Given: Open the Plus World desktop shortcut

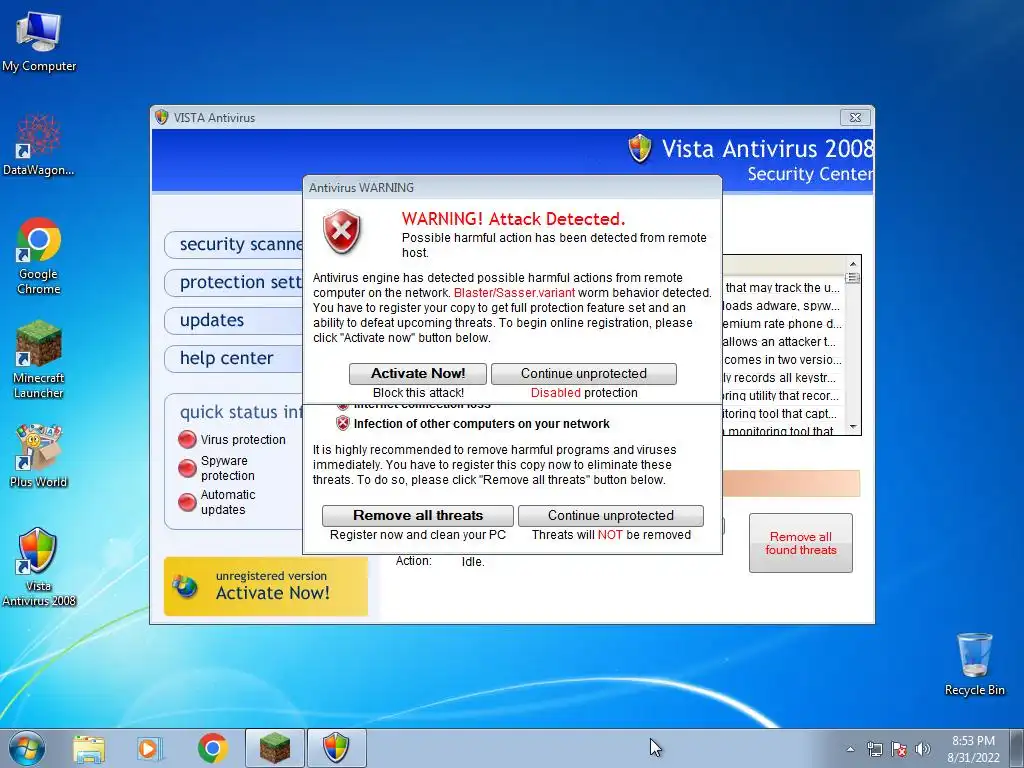Looking at the screenshot, I should tap(39, 456).
